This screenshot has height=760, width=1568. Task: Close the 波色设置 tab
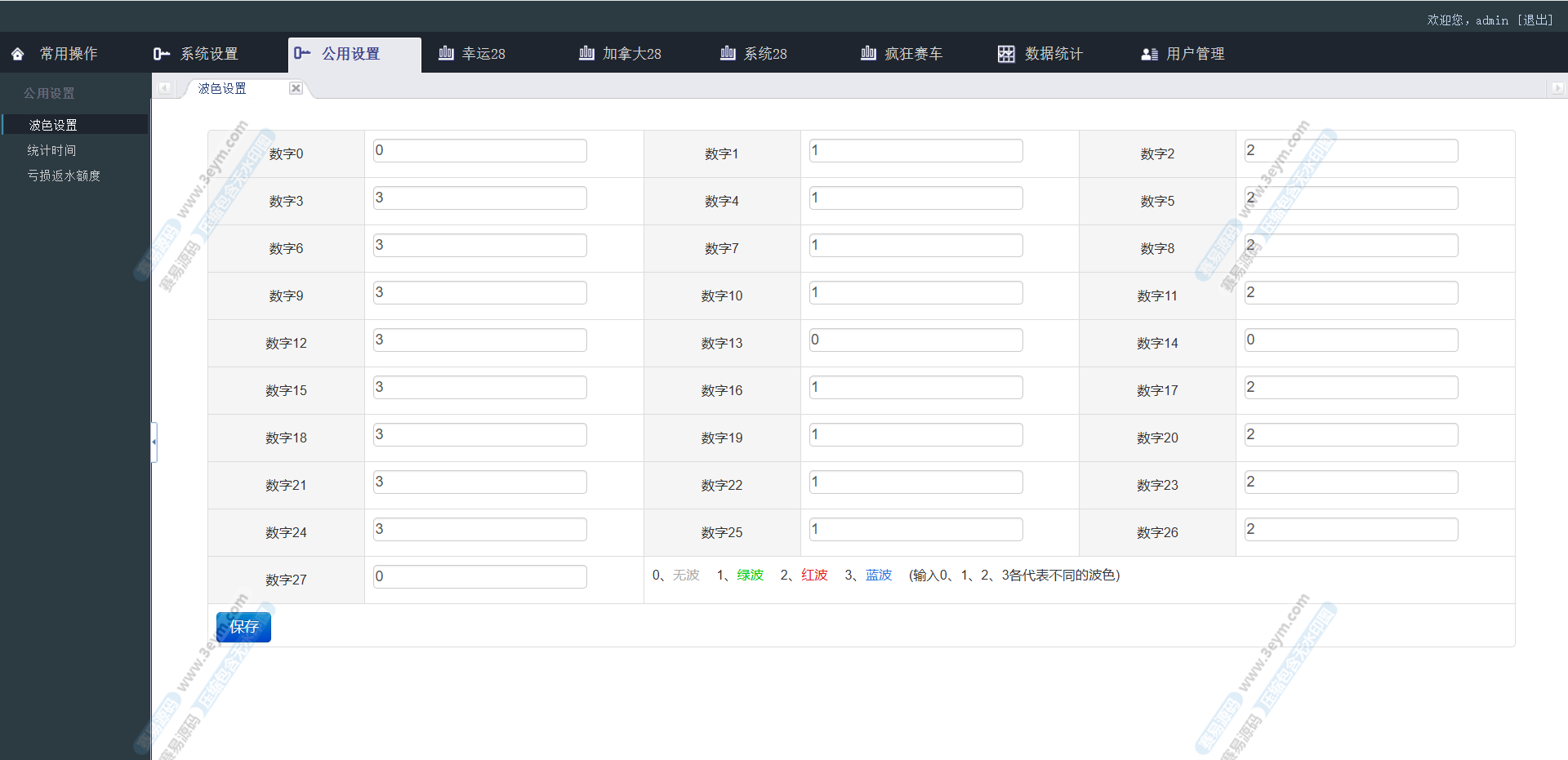(296, 88)
